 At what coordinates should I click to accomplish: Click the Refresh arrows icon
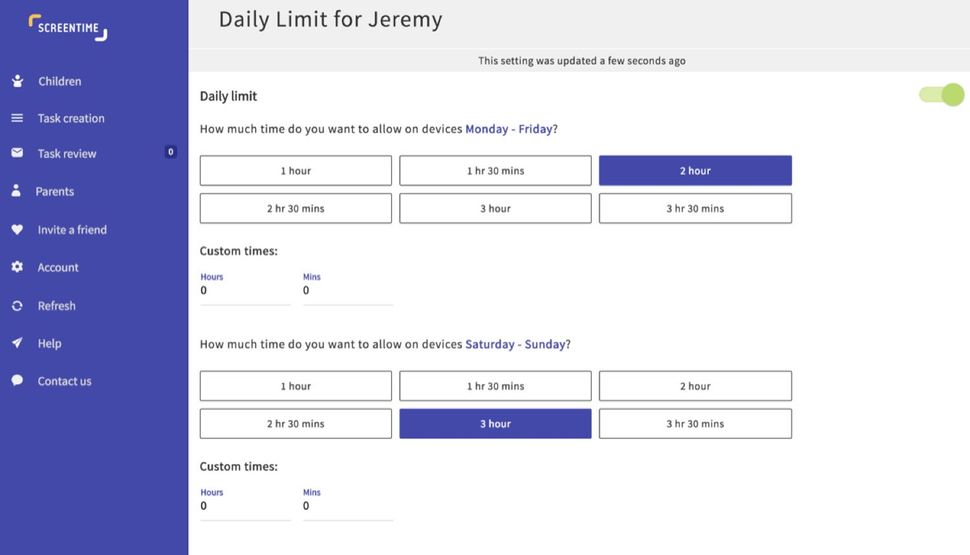point(17,306)
